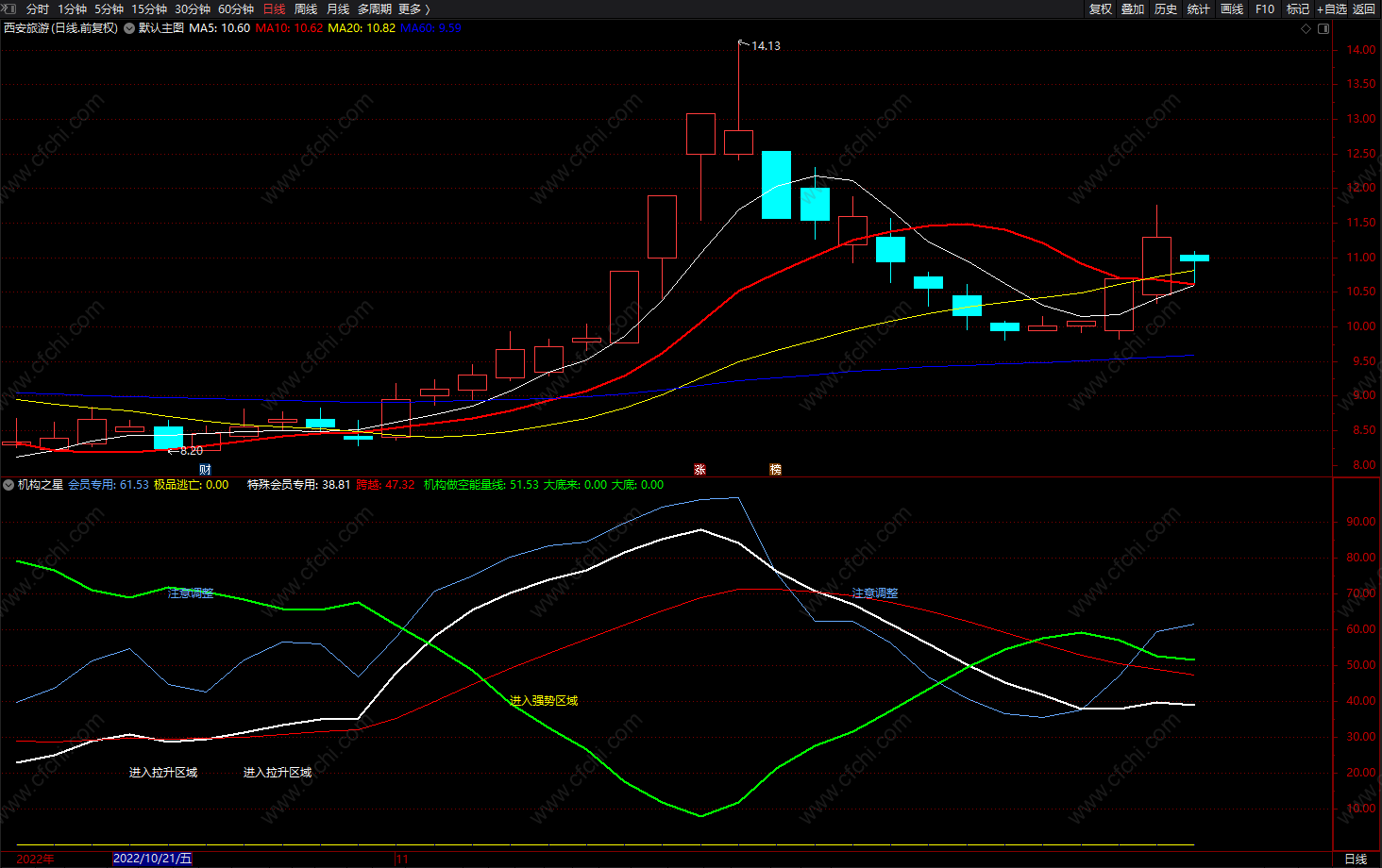Click the 财 finance marker icon
The width and height of the screenshot is (1382, 868).
point(205,469)
